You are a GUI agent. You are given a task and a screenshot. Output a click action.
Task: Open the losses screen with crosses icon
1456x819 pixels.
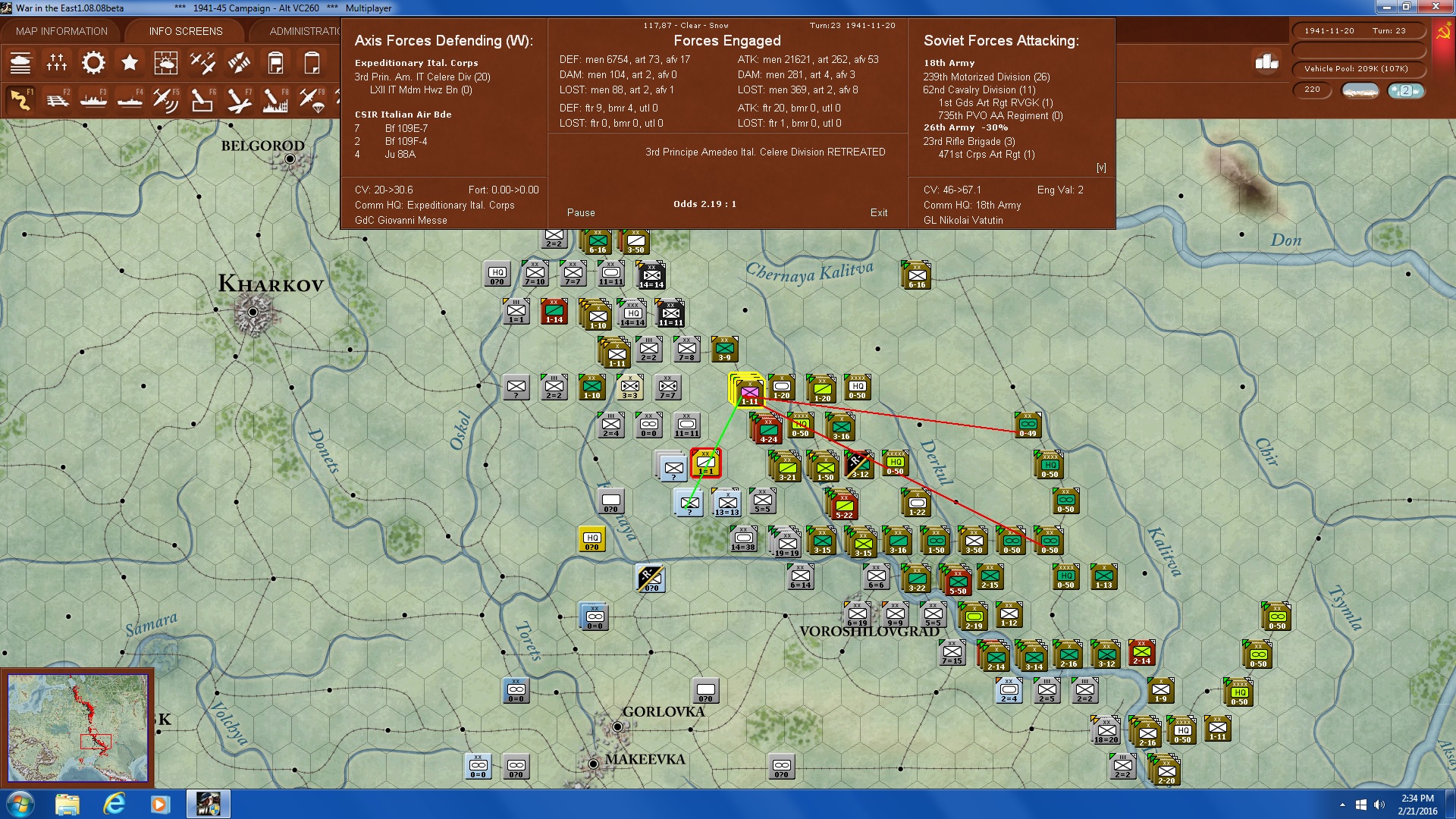click(57, 63)
